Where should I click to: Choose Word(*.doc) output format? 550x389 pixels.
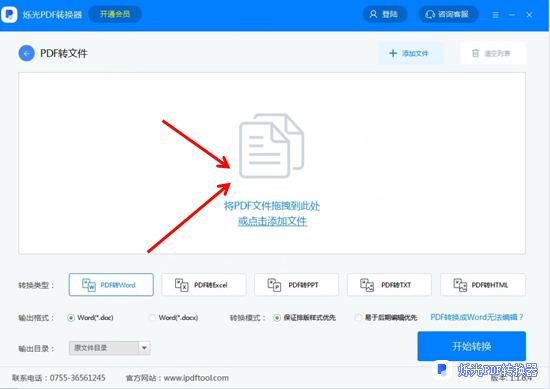pyautogui.click(x=90, y=318)
